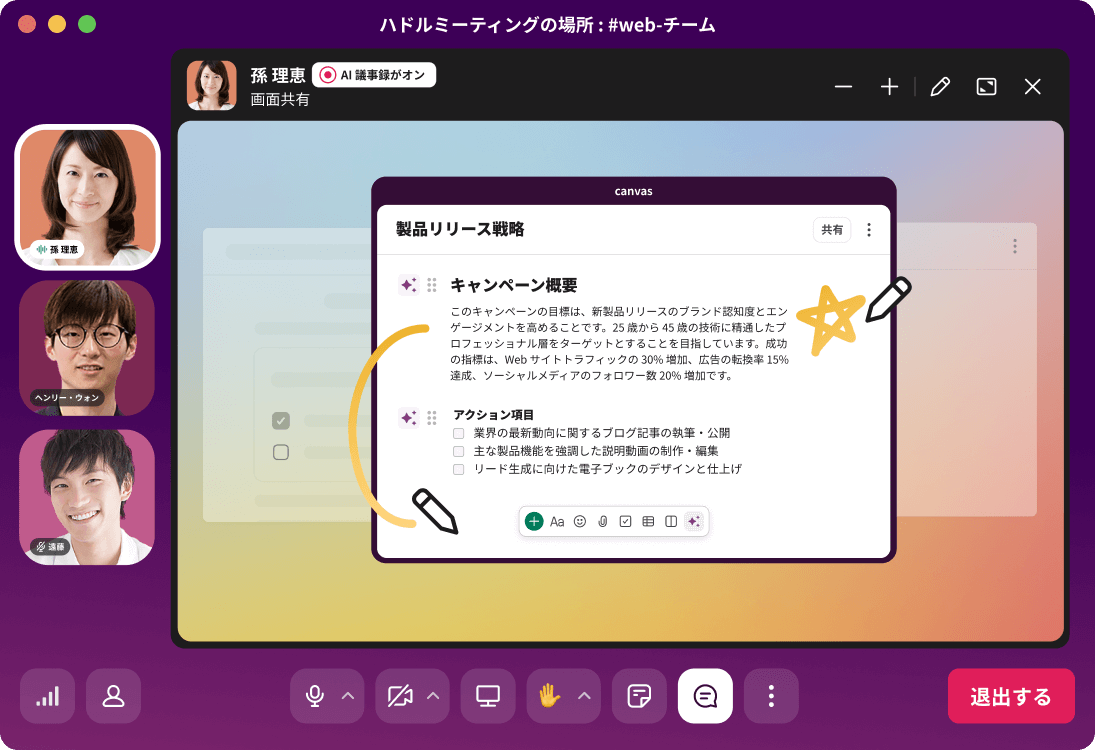Open the more huddle options menu
Screen dimensions: 1095x750
pyautogui.click(x=771, y=696)
